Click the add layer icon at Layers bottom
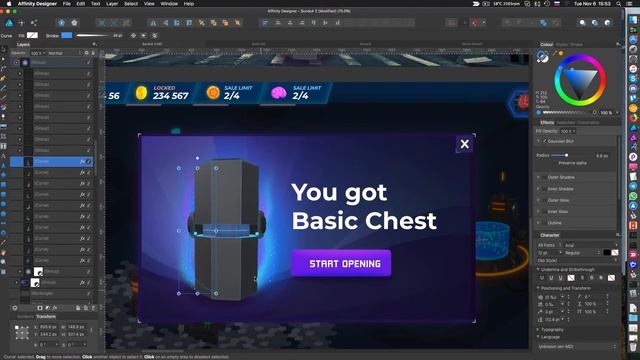The width and height of the screenshot is (640, 360). [86, 308]
